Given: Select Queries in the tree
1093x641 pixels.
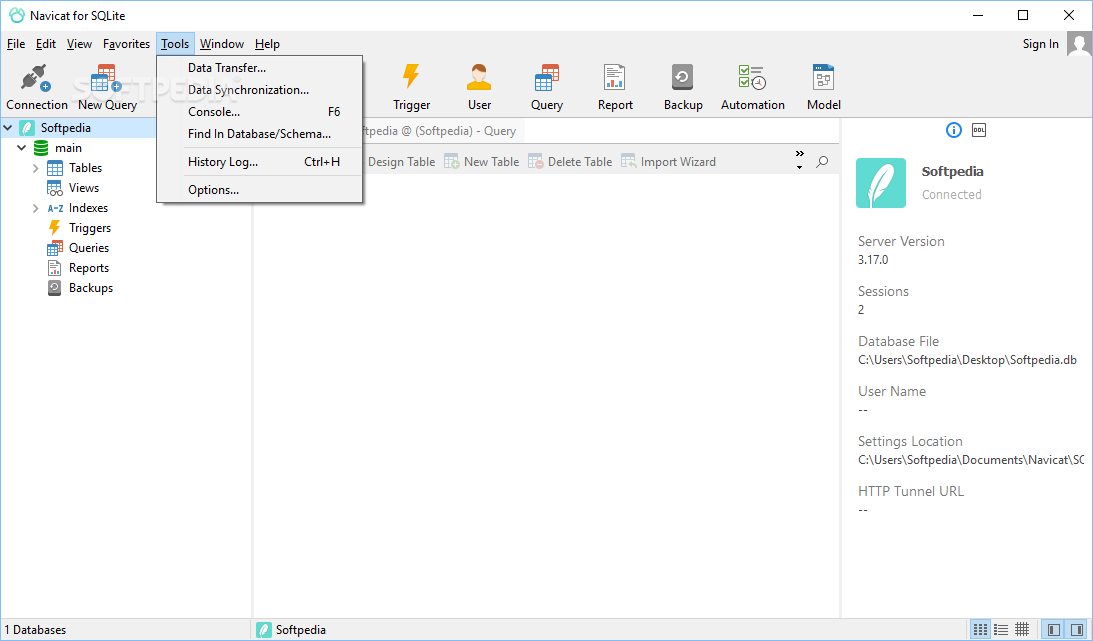Looking at the screenshot, I should coord(89,248).
